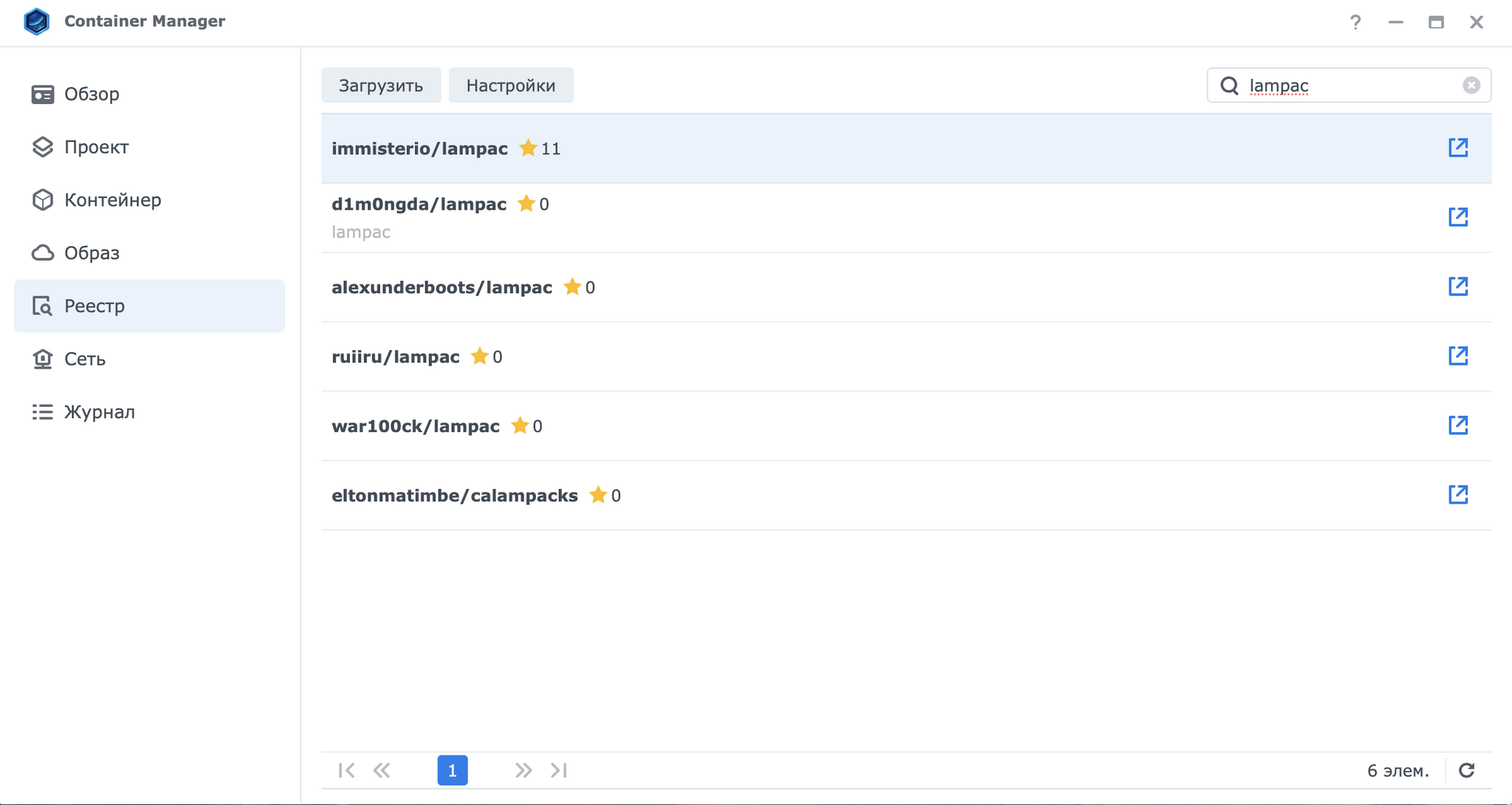Viewport: 1512px width, 805px height.
Task: Show the Журнал section
Action: coord(99,412)
